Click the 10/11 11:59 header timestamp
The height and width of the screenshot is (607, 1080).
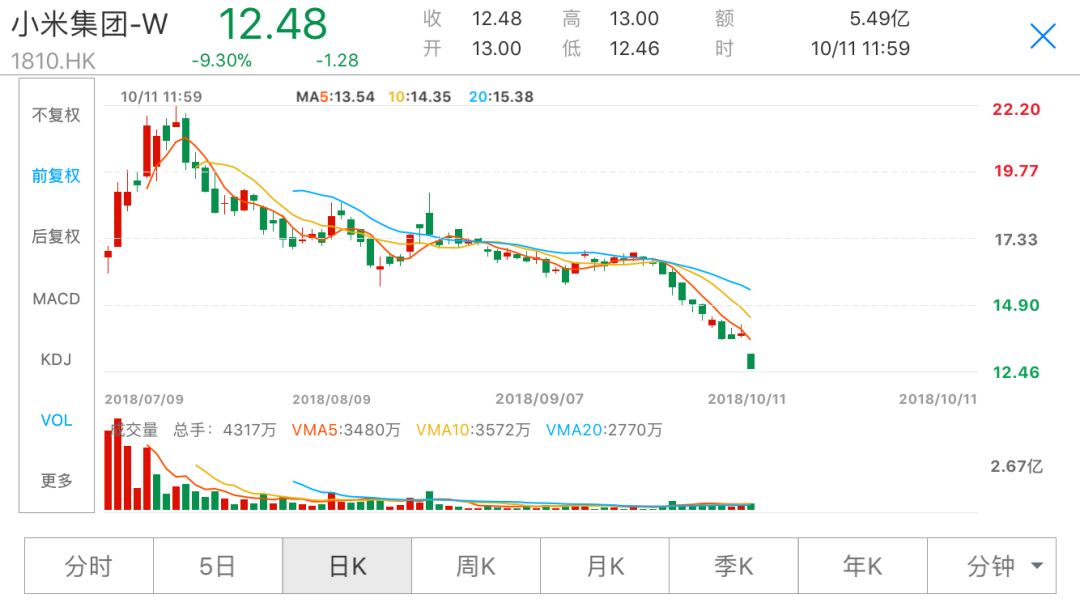tap(860, 48)
